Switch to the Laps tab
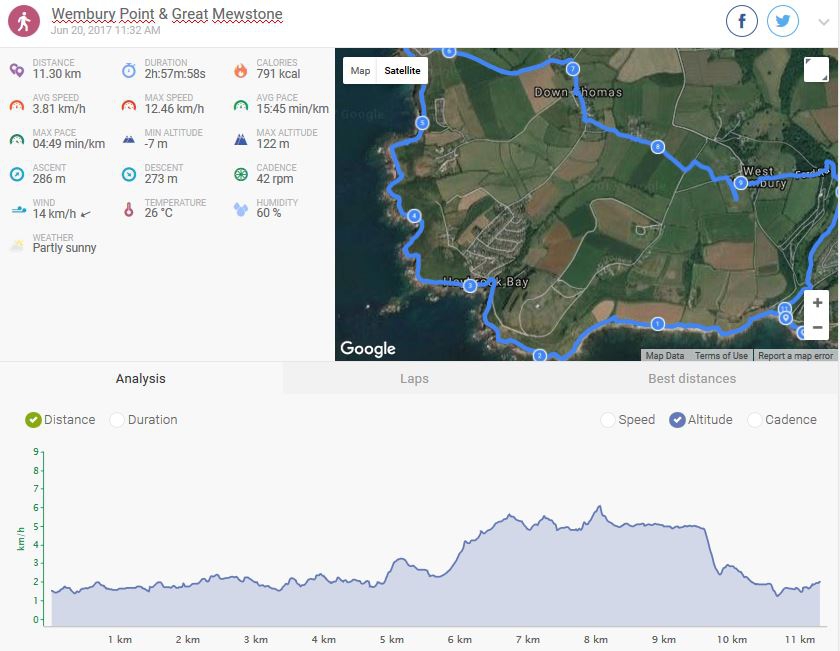The height and width of the screenshot is (651, 840). [x=414, y=379]
